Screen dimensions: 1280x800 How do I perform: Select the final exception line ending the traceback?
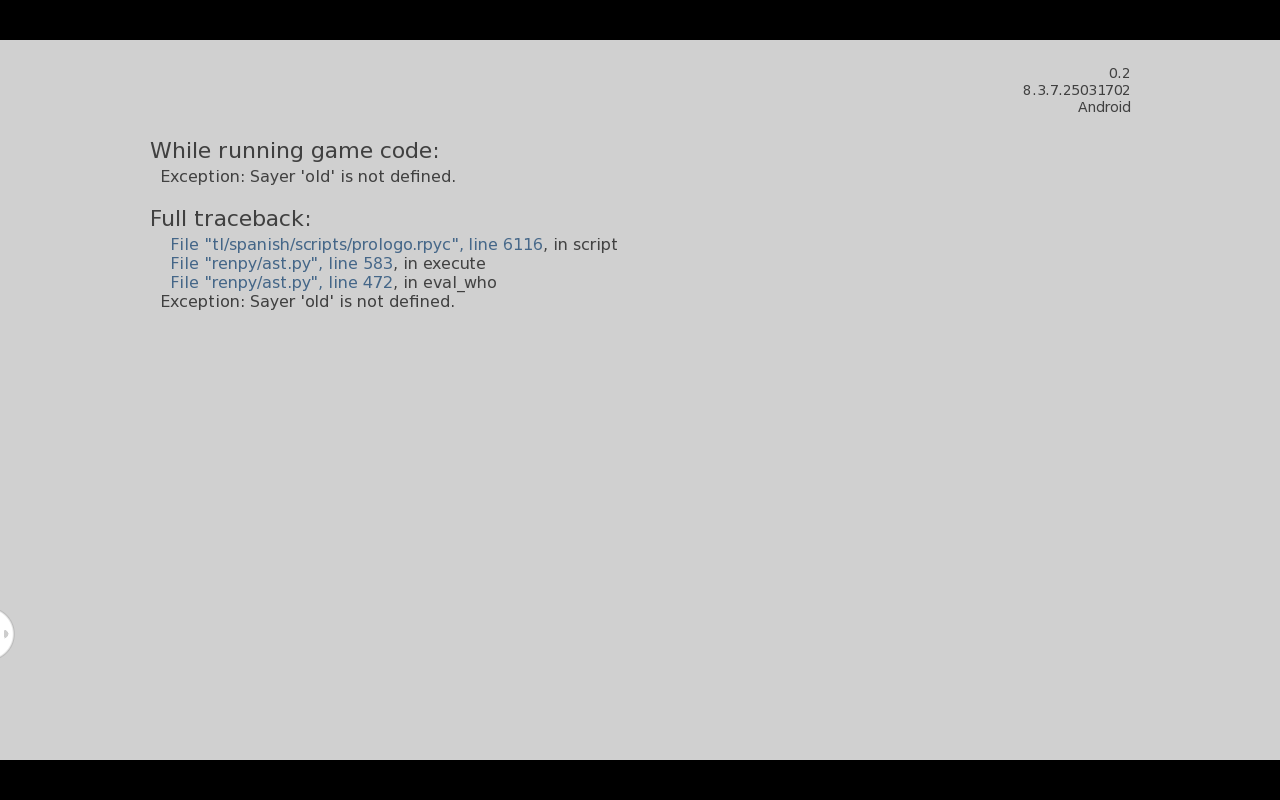[307, 302]
